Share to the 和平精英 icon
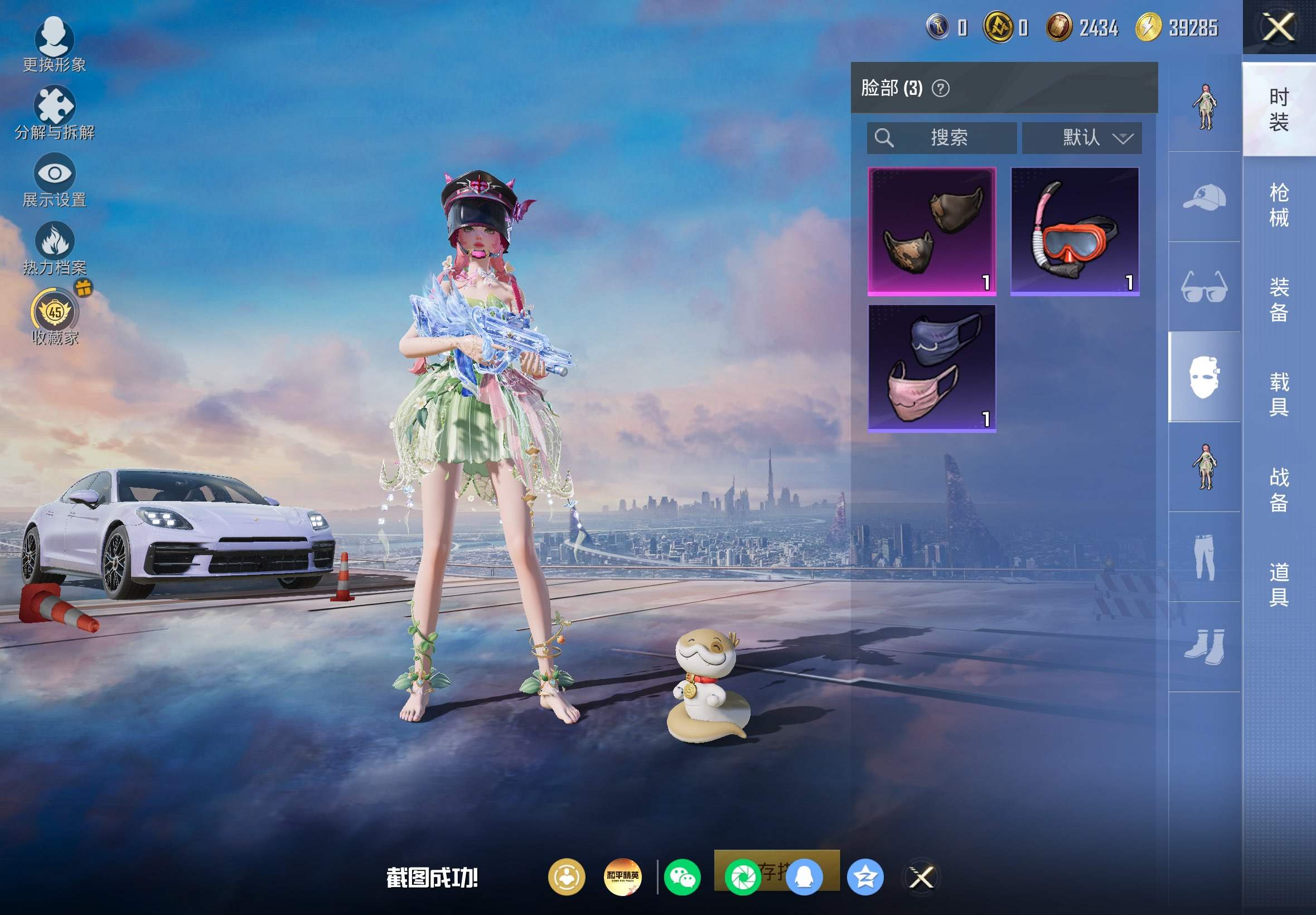 coord(622,877)
